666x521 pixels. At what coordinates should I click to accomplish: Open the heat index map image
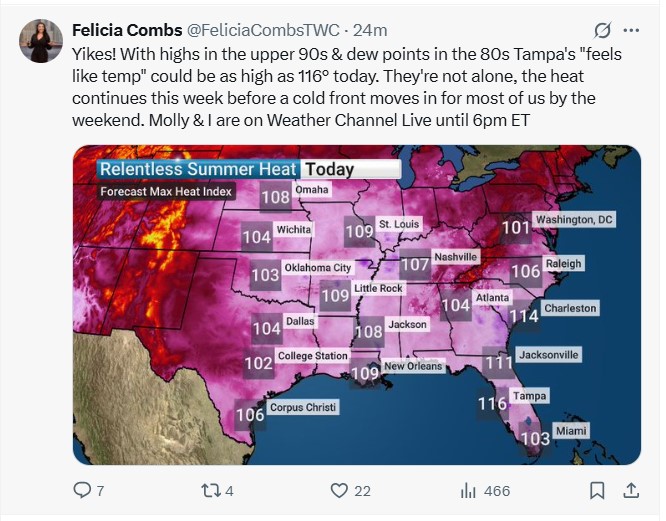click(357, 305)
